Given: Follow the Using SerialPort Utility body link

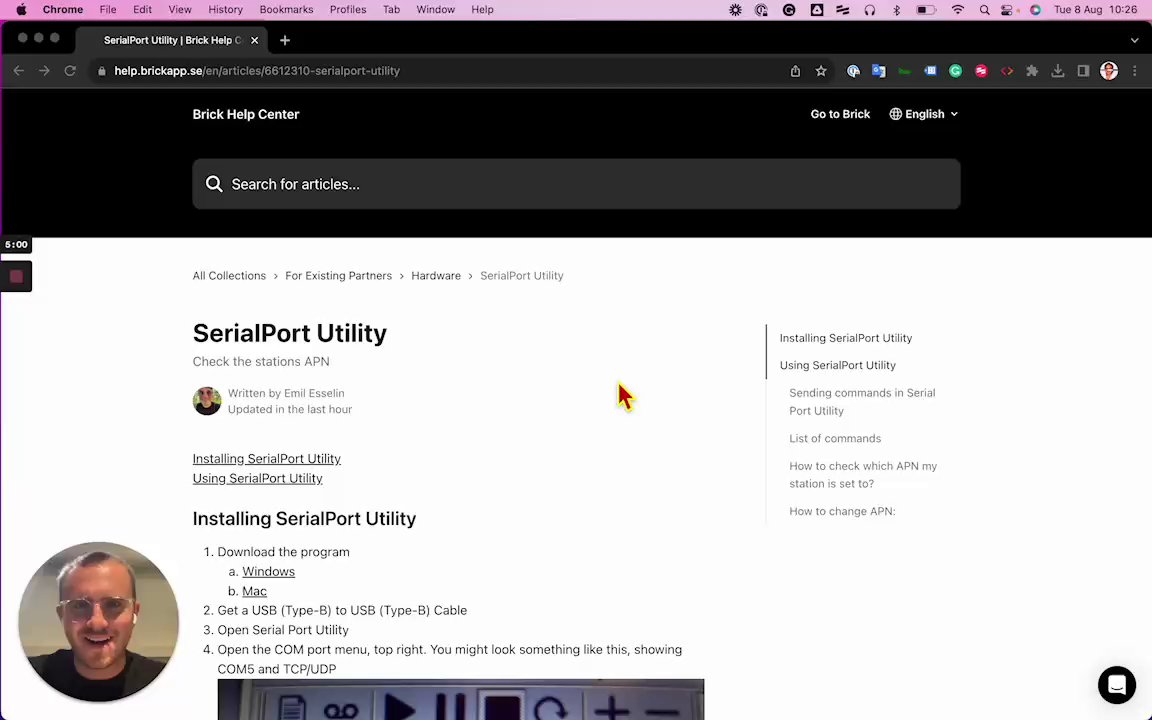Looking at the screenshot, I should click(257, 478).
